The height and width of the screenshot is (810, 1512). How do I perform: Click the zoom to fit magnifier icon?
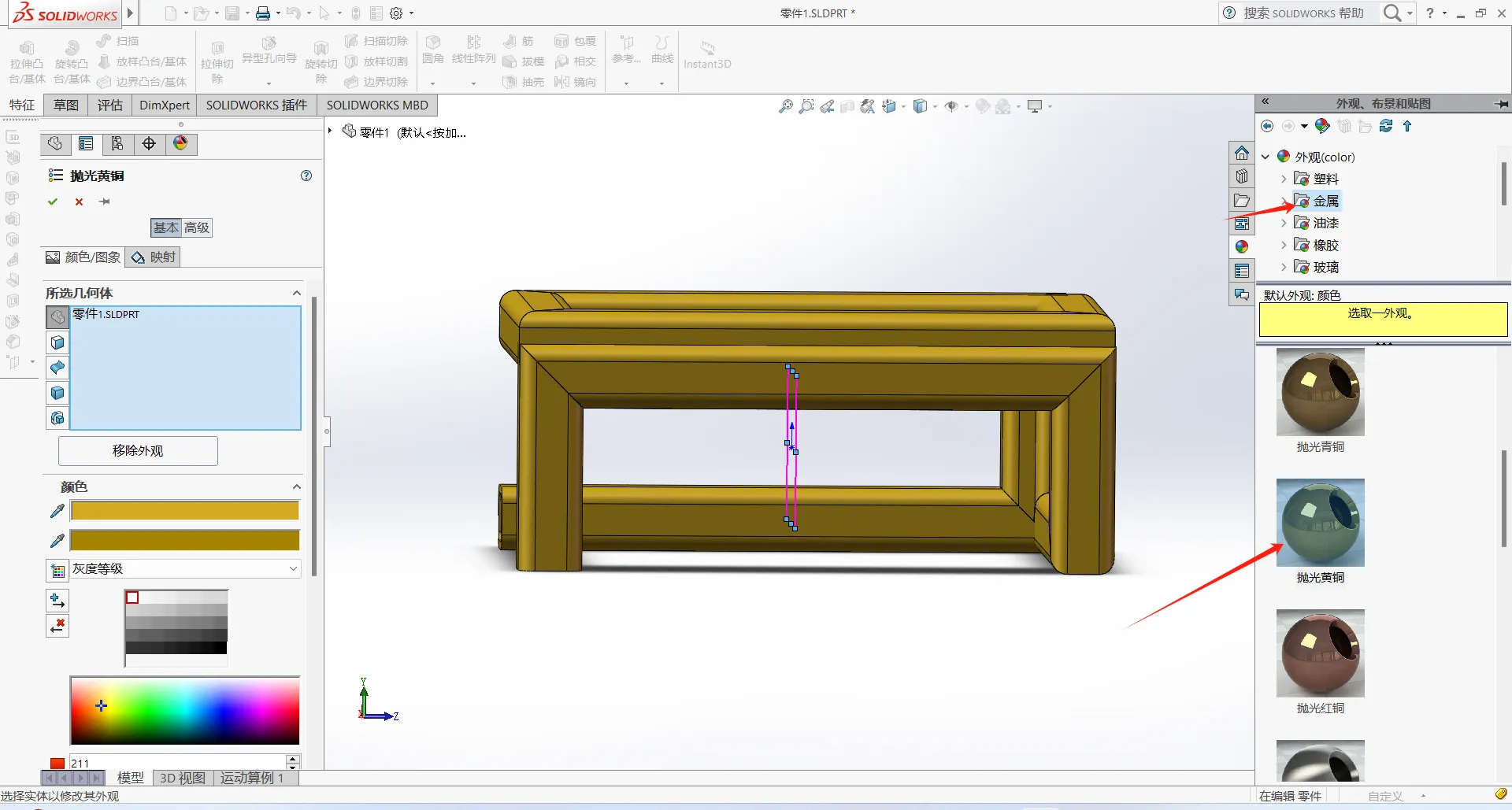785,106
